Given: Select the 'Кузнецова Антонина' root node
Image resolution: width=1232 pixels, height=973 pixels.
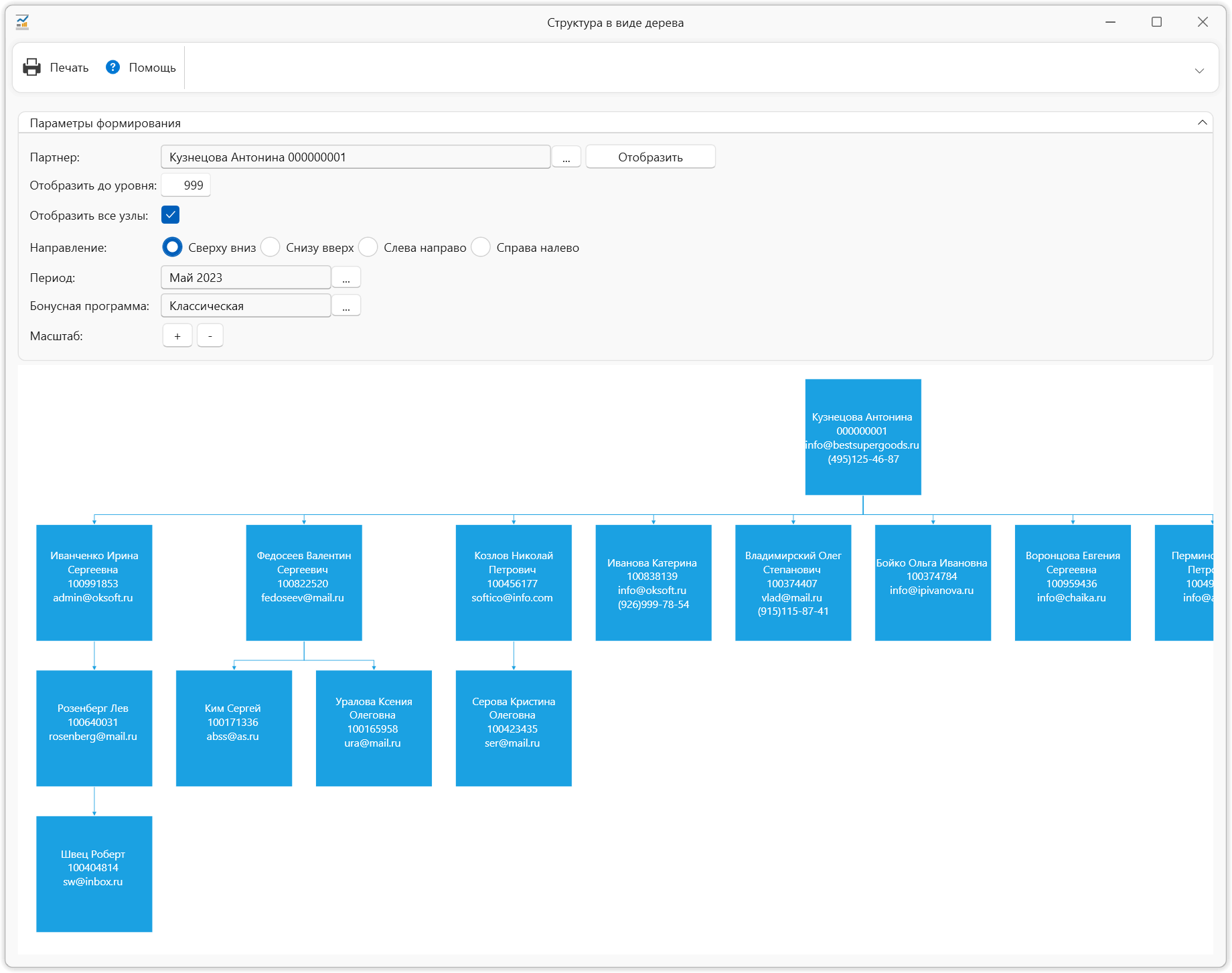Looking at the screenshot, I should click(x=862, y=437).
